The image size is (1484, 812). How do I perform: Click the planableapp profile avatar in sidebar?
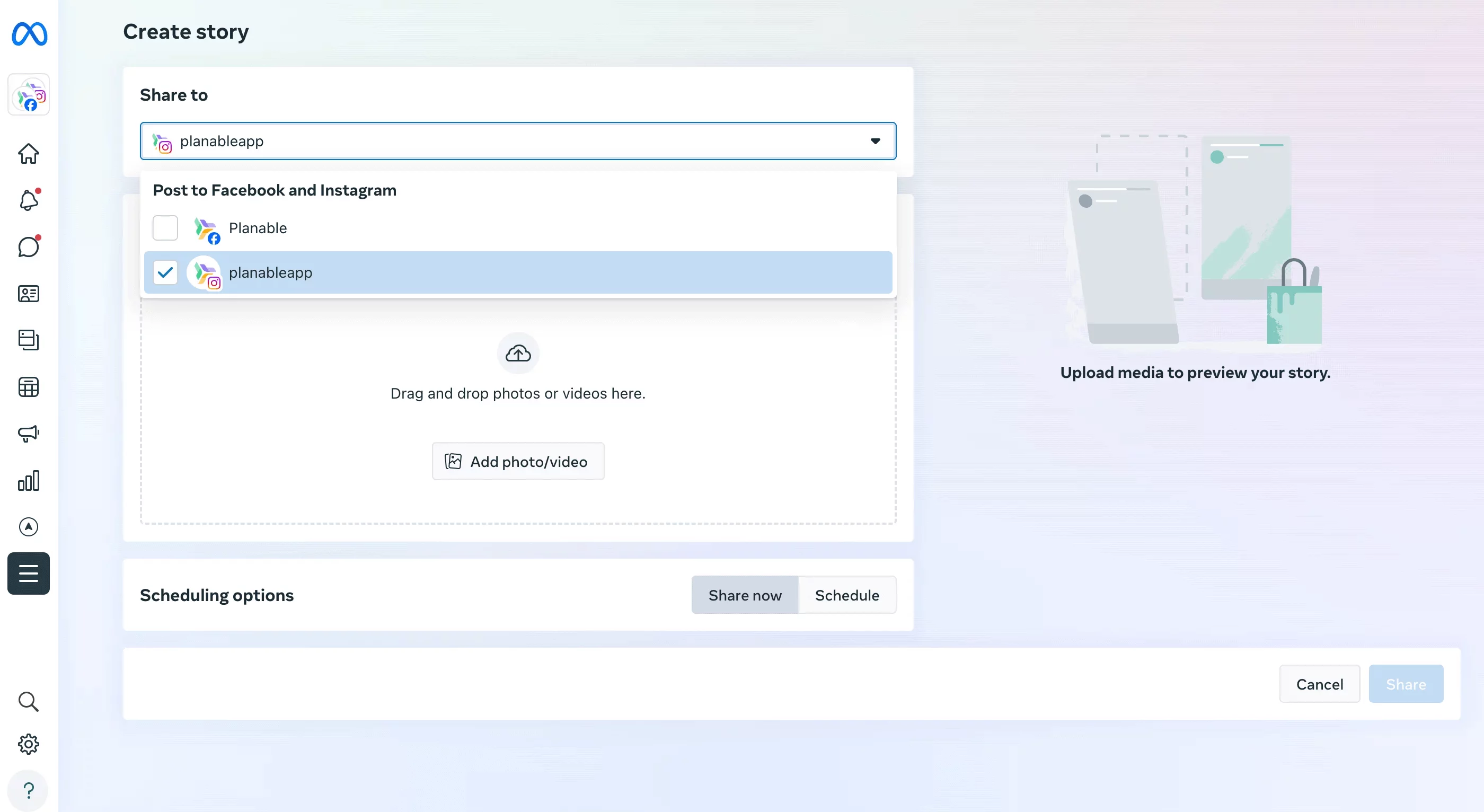[x=28, y=94]
